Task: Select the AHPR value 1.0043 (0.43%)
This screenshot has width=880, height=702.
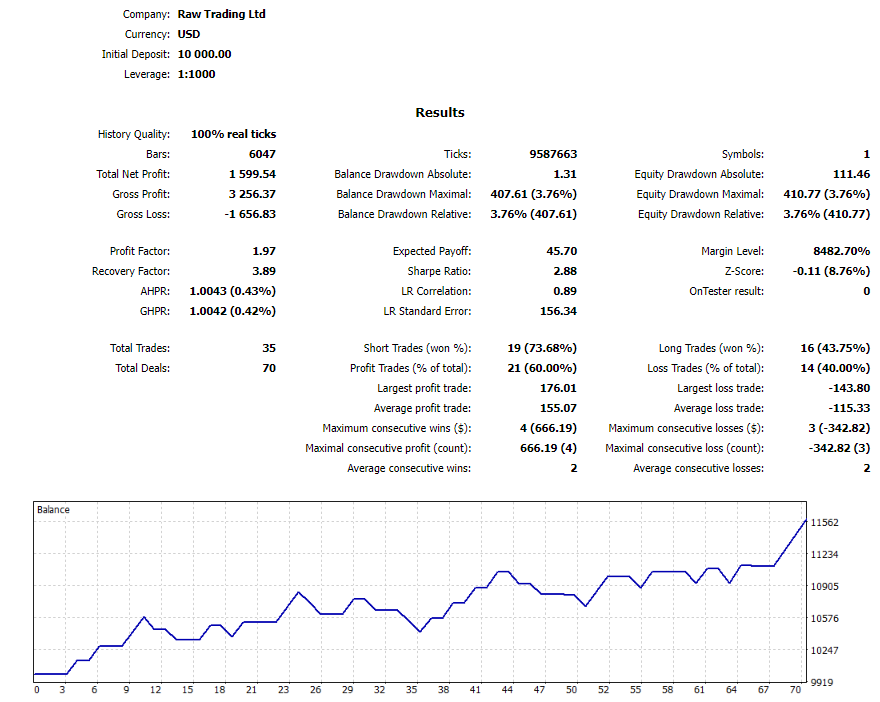Action: pyautogui.click(x=232, y=291)
